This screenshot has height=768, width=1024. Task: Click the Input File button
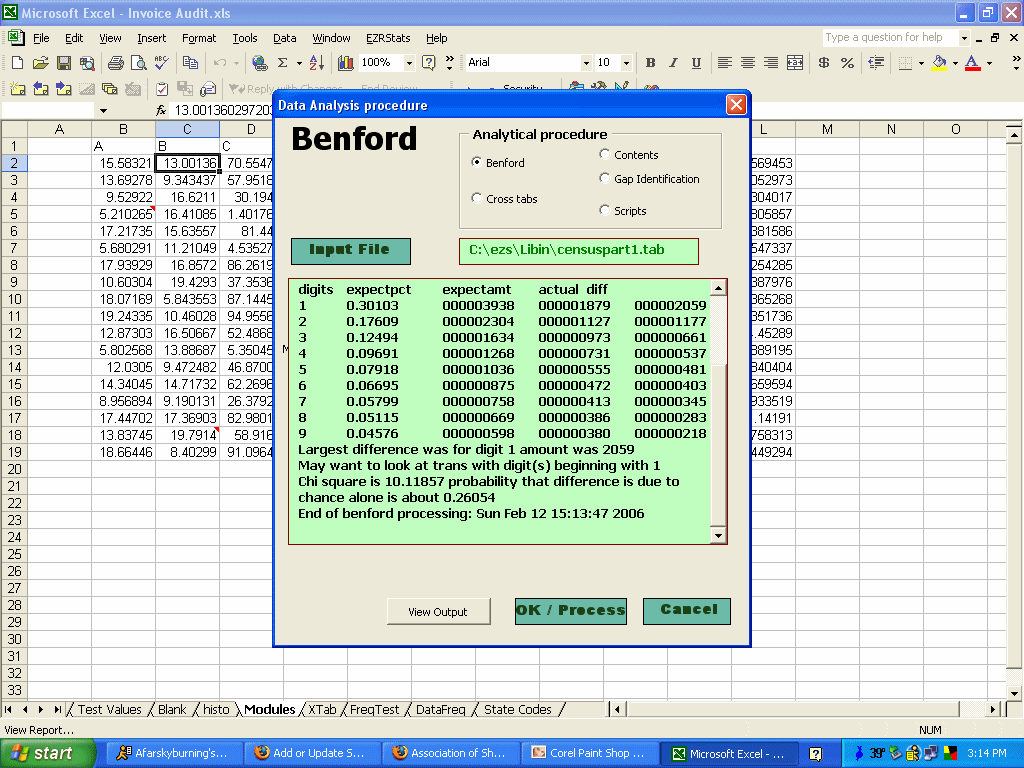(x=351, y=251)
